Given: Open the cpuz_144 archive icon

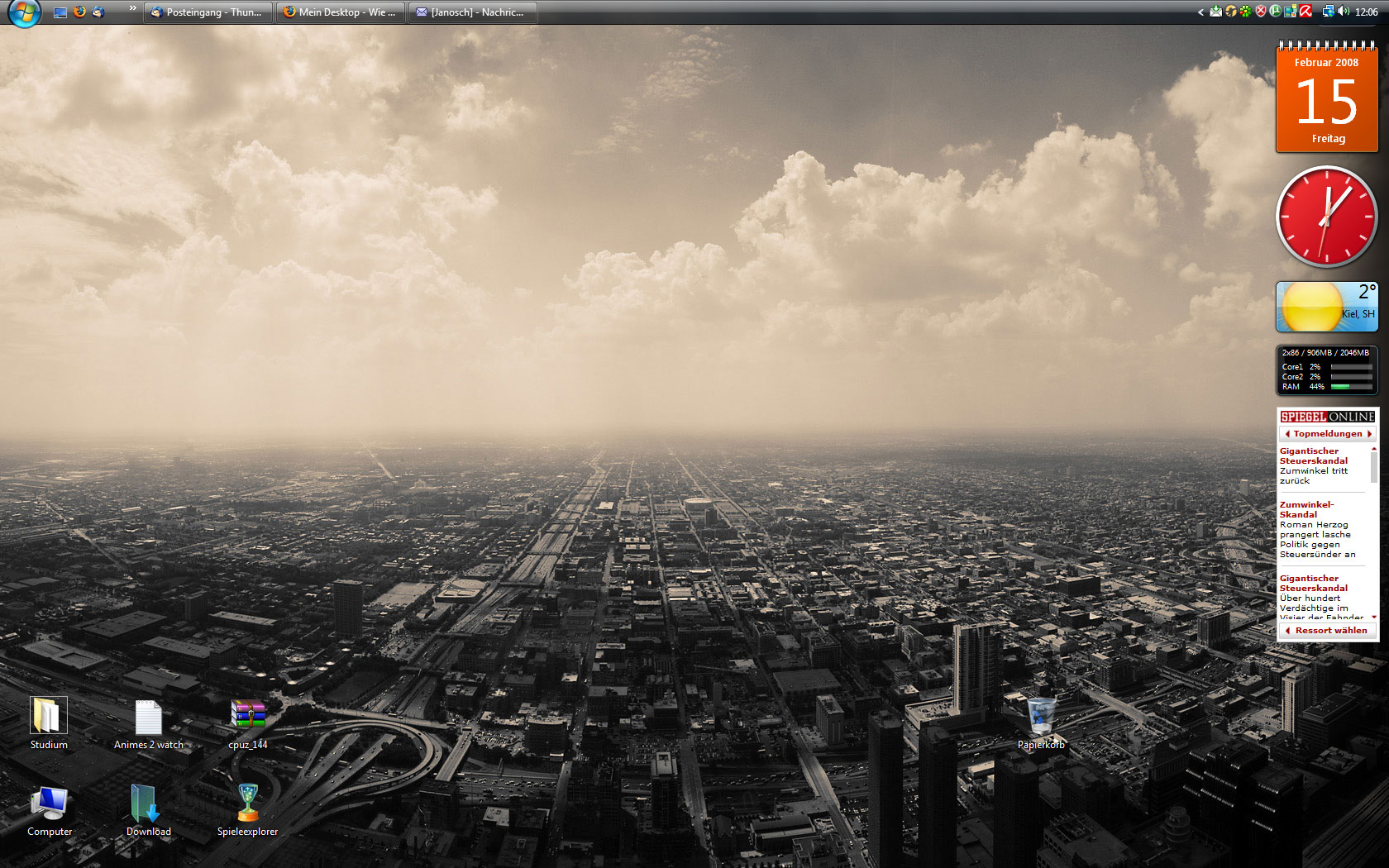Looking at the screenshot, I should (x=247, y=716).
